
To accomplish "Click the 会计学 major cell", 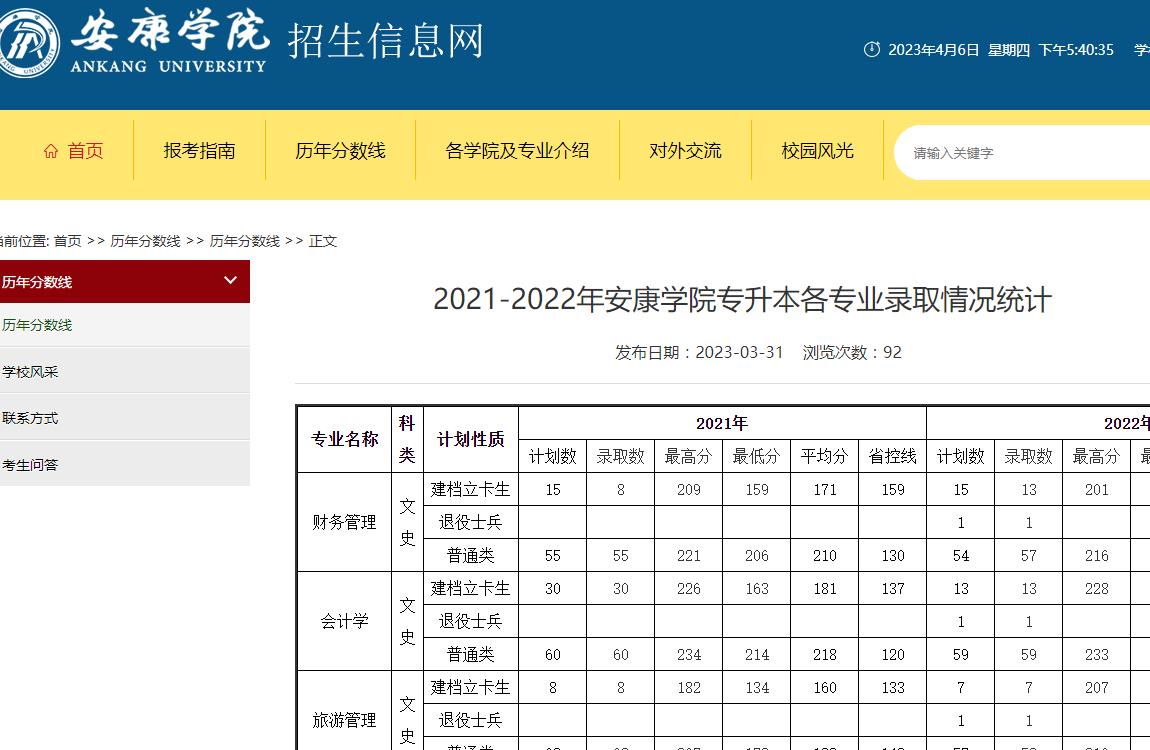I will (x=345, y=621).
